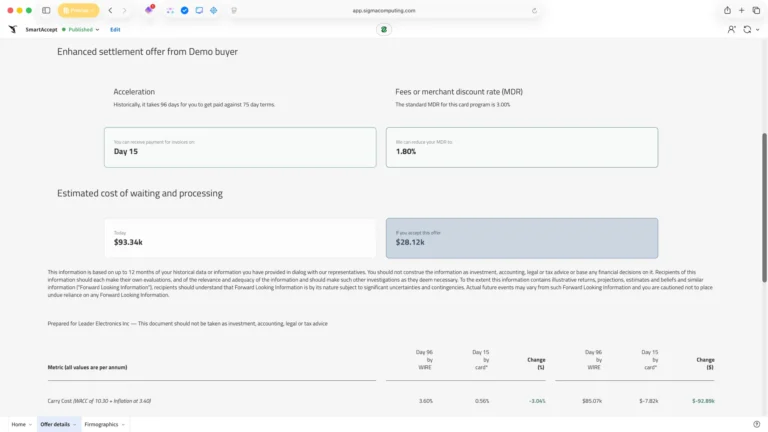Image resolution: width=768 pixels, height=432 pixels.
Task: Open the share users icon
Action: point(731,30)
